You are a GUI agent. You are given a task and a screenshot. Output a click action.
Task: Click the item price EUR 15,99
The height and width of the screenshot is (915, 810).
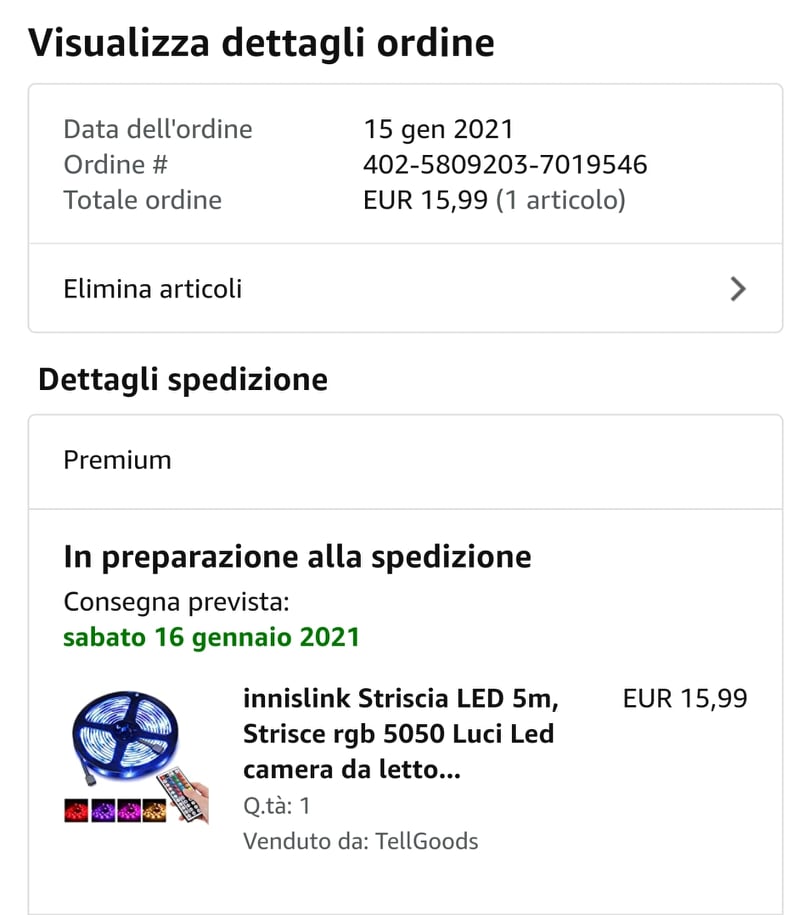(685, 699)
